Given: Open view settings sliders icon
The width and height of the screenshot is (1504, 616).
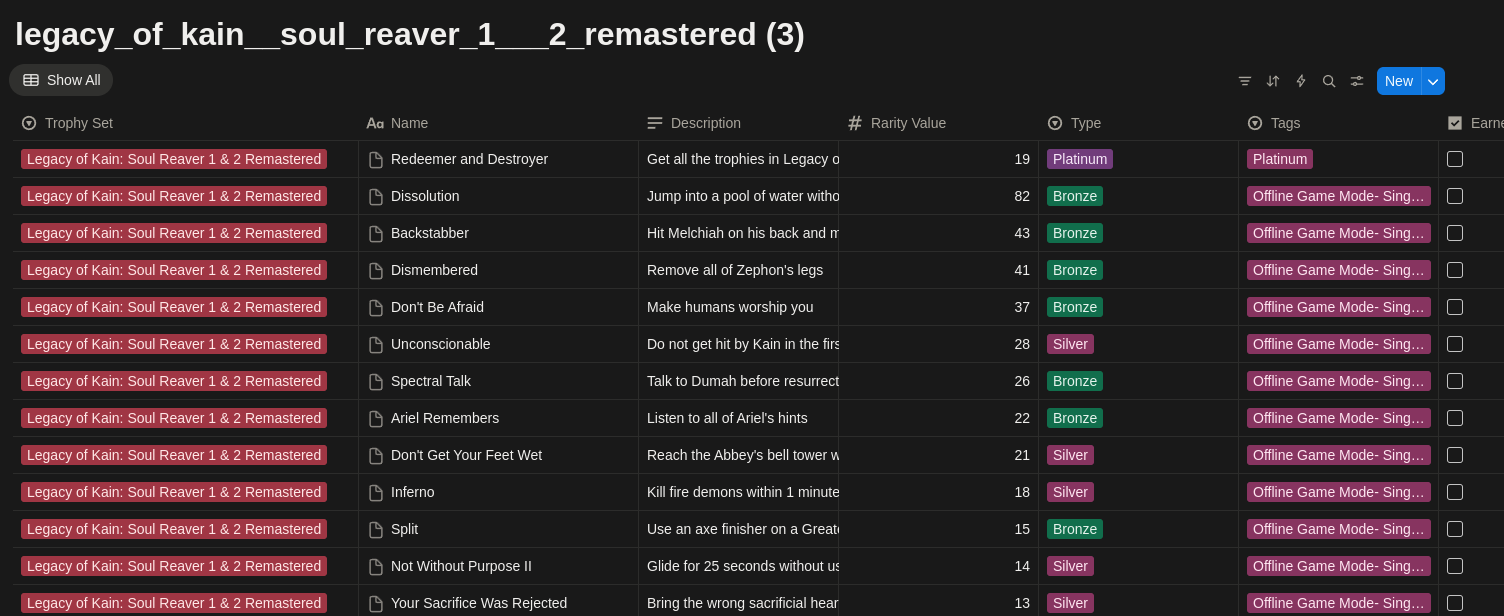Looking at the screenshot, I should point(1357,81).
